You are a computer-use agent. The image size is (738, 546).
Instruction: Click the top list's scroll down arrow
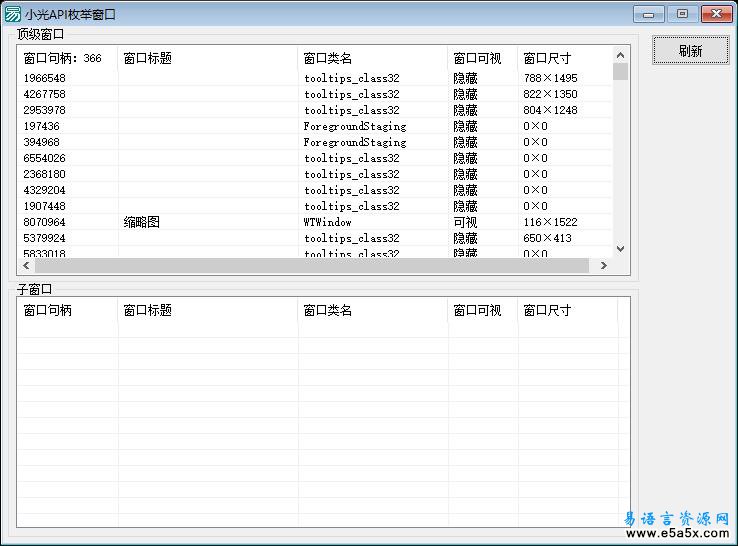(620, 249)
